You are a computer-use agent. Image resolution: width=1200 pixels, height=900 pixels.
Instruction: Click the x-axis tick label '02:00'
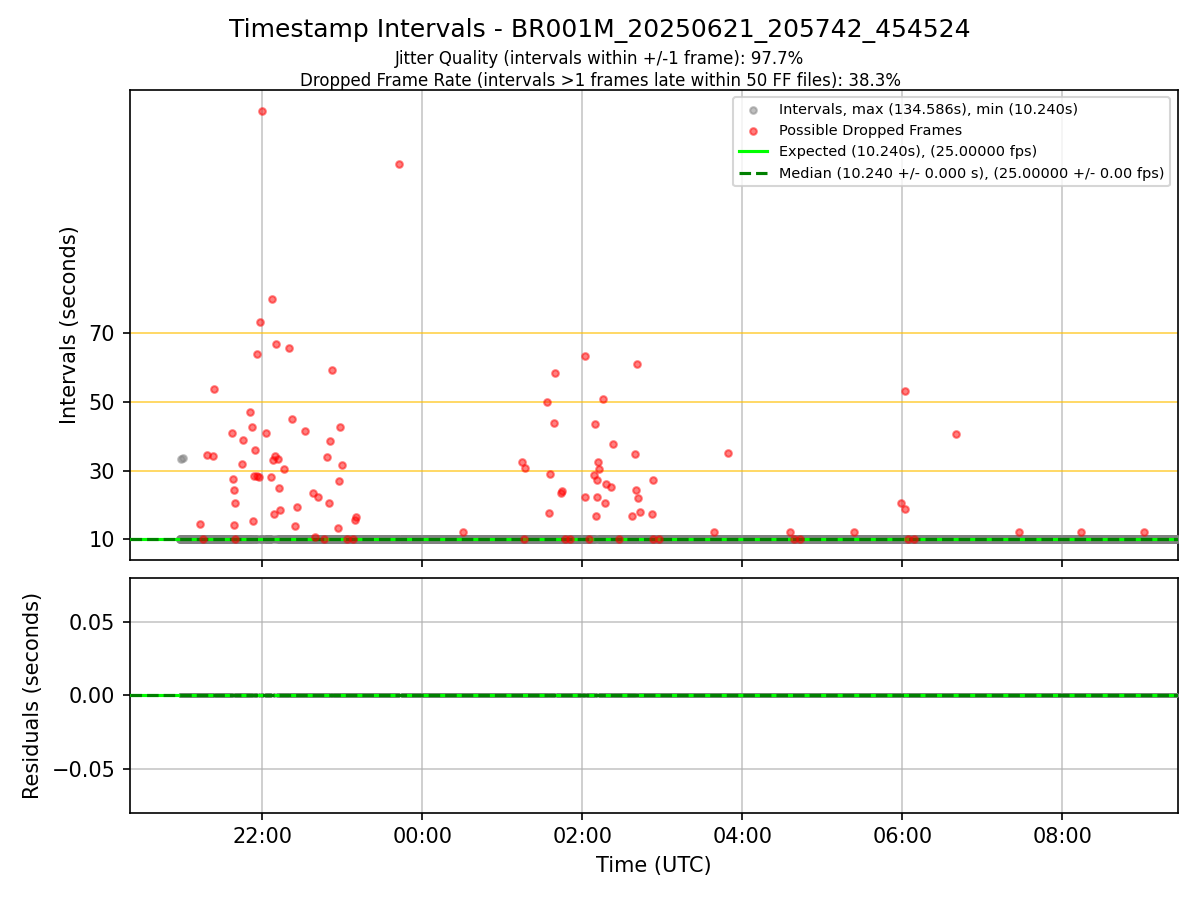click(582, 836)
